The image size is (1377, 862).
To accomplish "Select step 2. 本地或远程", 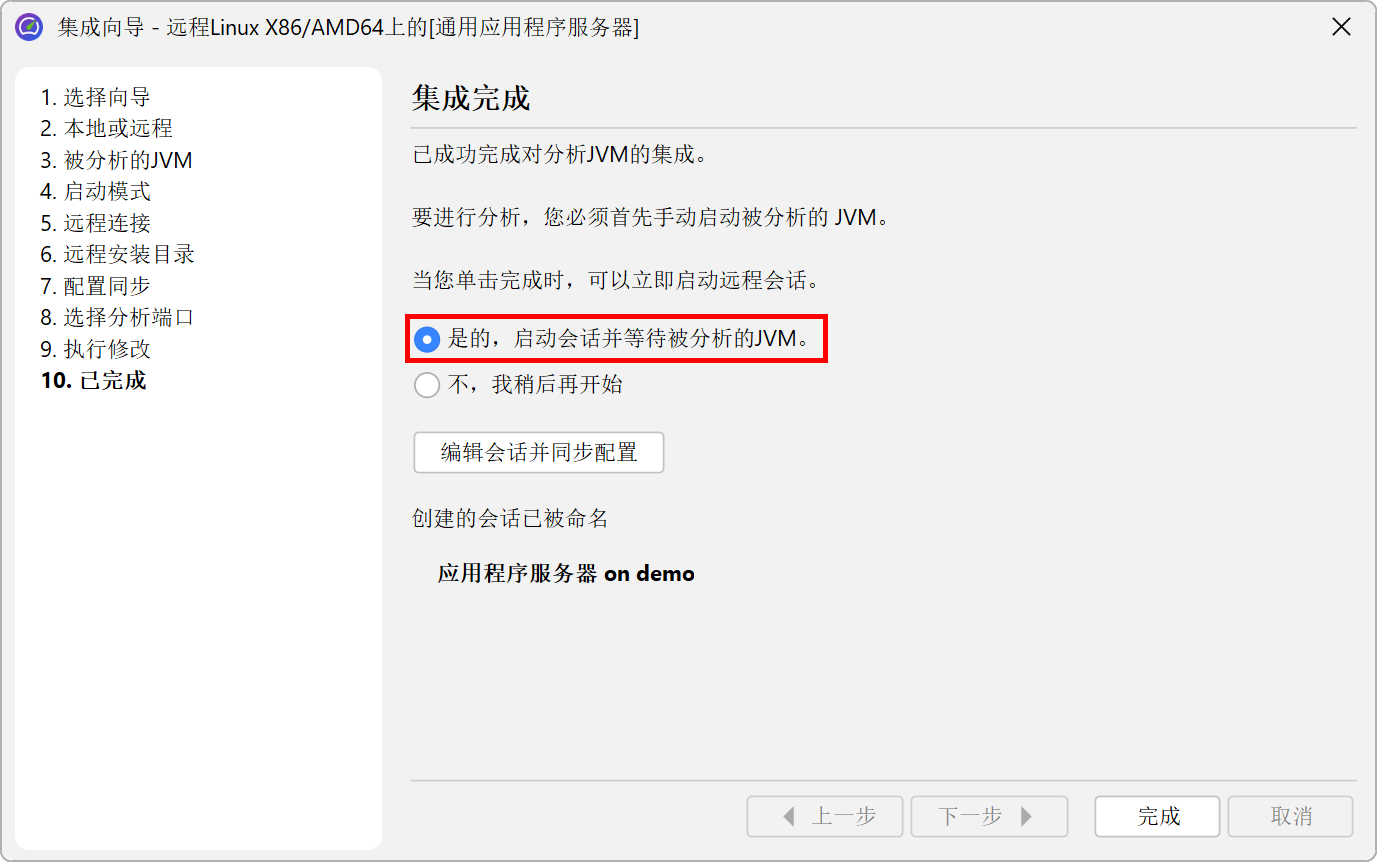I will tap(107, 128).
